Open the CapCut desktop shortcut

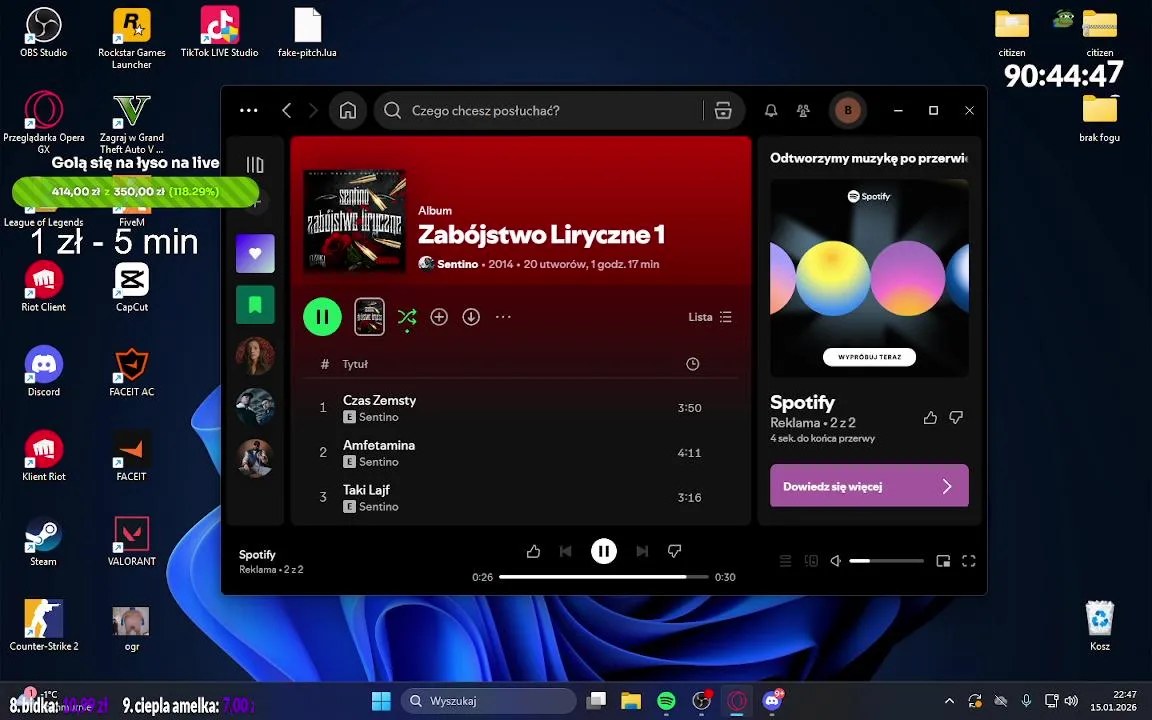click(132, 287)
